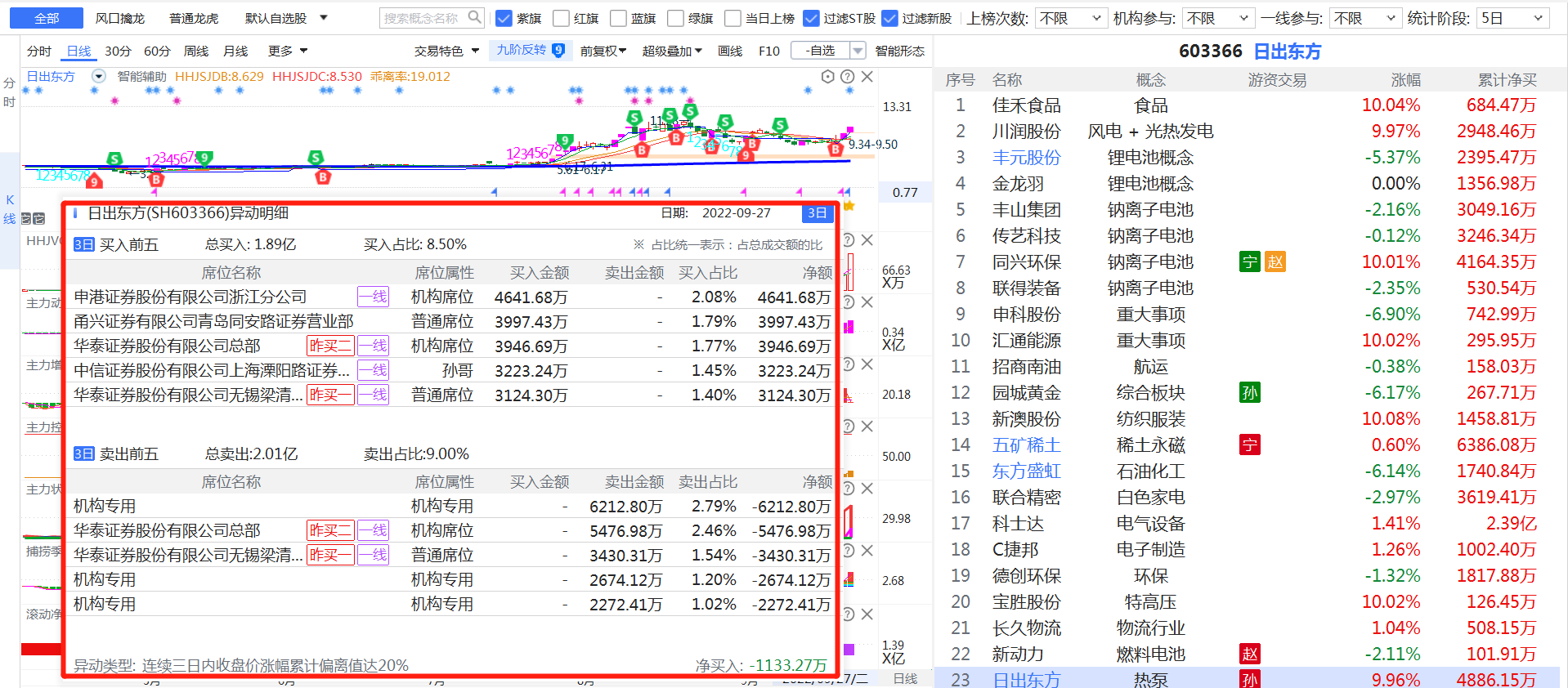Open the 统计阶段 5日 dropdown

pyautogui.click(x=1512, y=18)
